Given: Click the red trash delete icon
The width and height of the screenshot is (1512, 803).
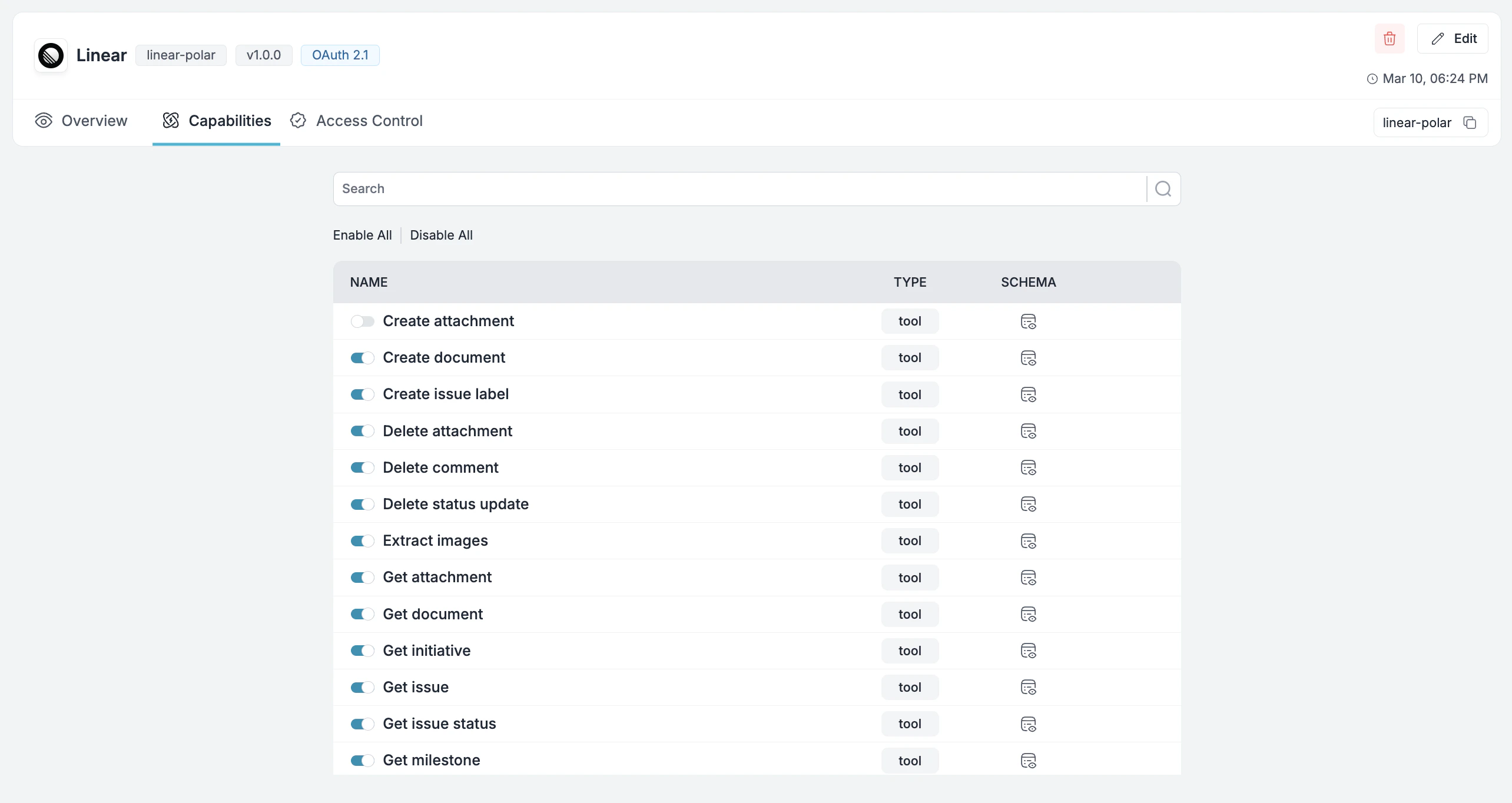Looking at the screenshot, I should click(x=1390, y=38).
